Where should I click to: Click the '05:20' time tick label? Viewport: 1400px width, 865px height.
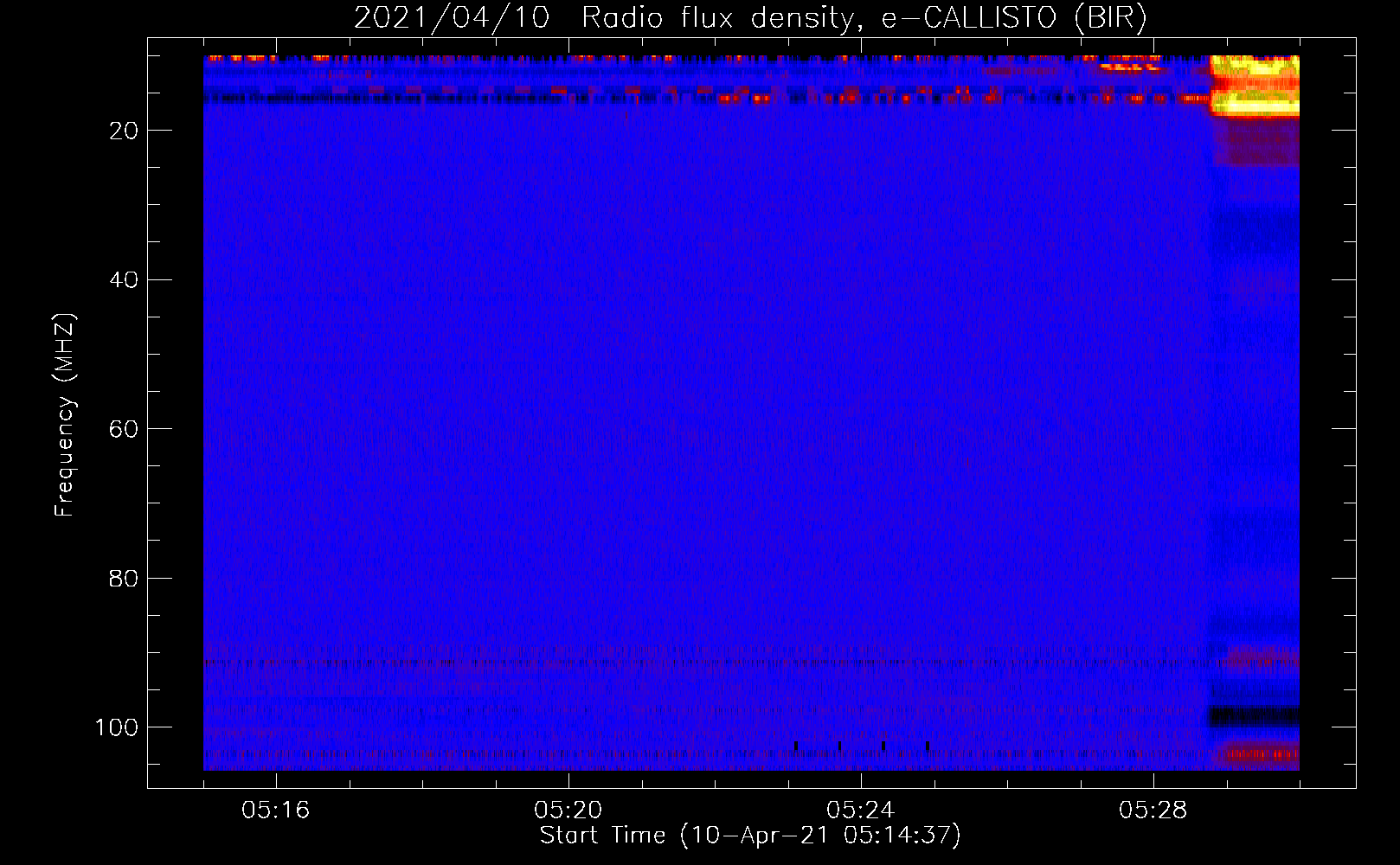click(568, 811)
